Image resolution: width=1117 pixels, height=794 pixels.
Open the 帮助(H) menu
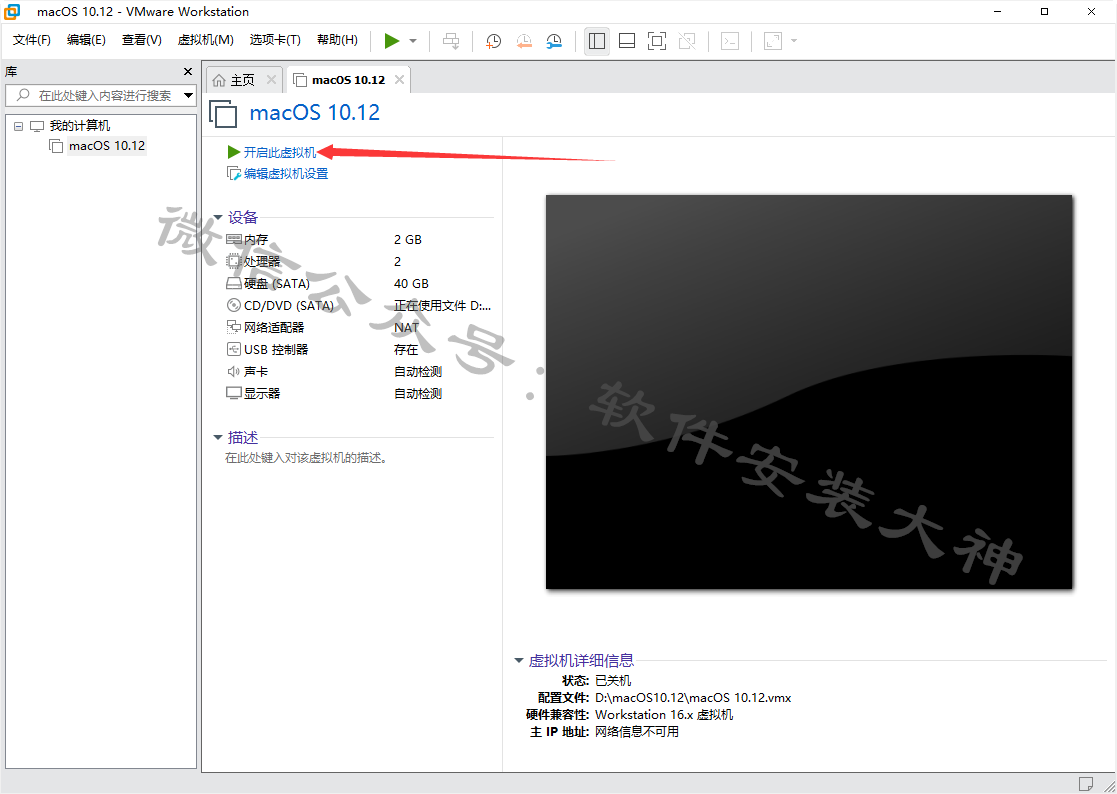pos(337,40)
